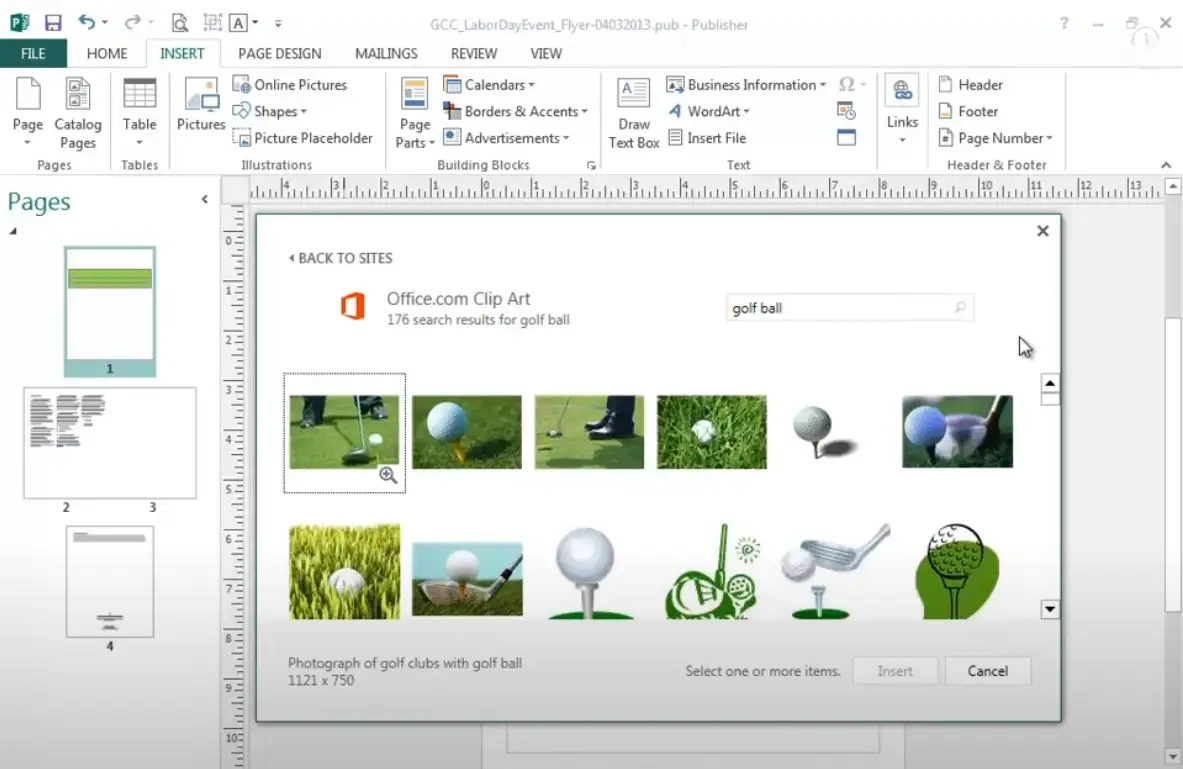Open the FILE tab
This screenshot has width=1183, height=769.
pyautogui.click(x=33, y=53)
